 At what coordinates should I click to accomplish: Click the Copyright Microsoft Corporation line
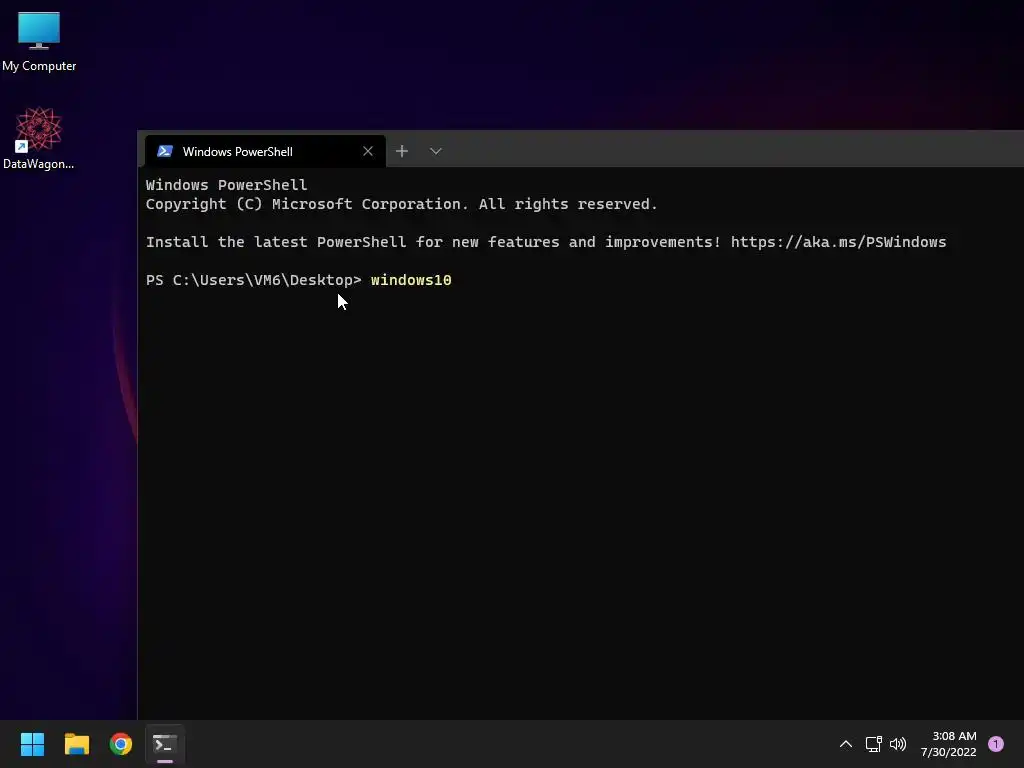pyautogui.click(x=401, y=204)
